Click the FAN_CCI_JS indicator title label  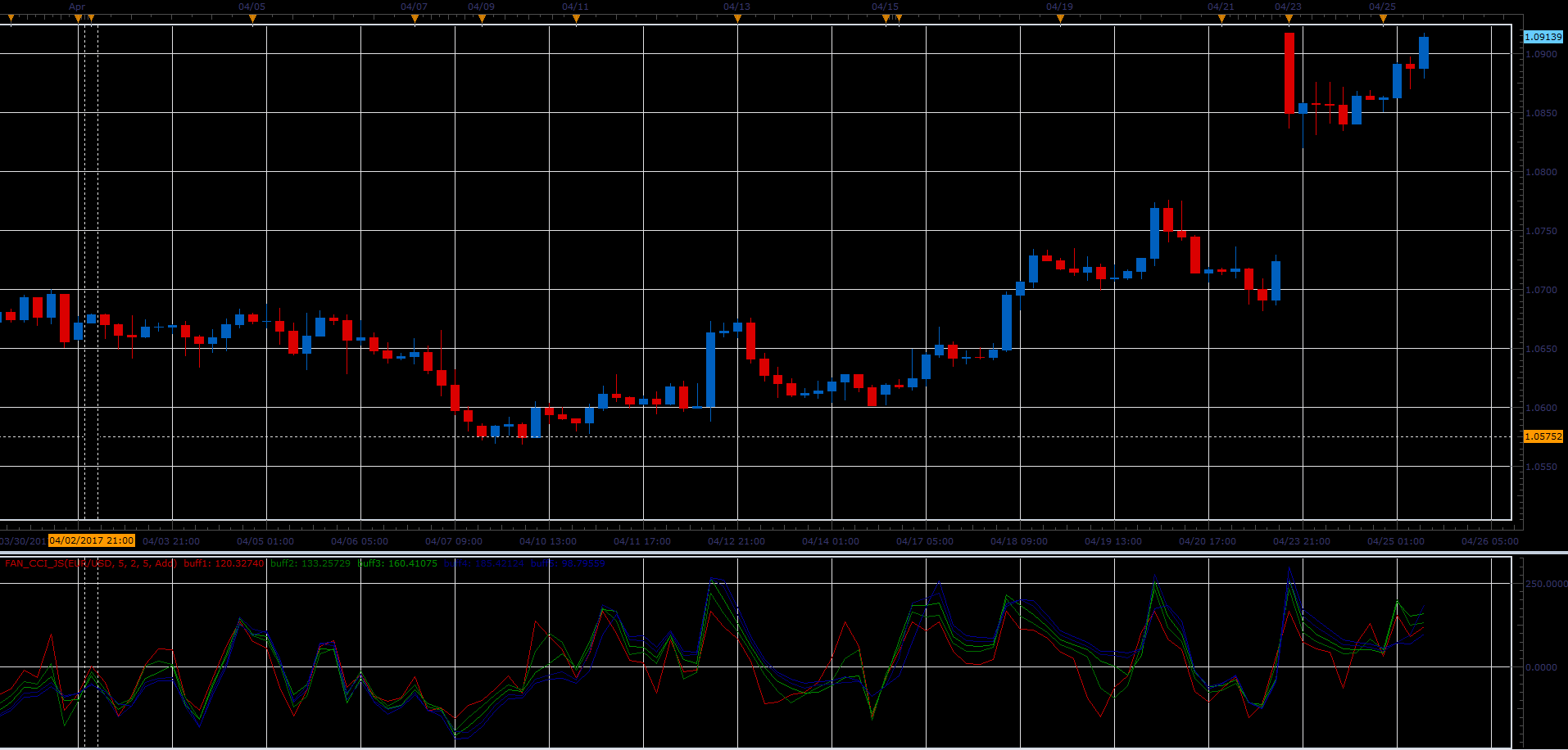[91, 563]
